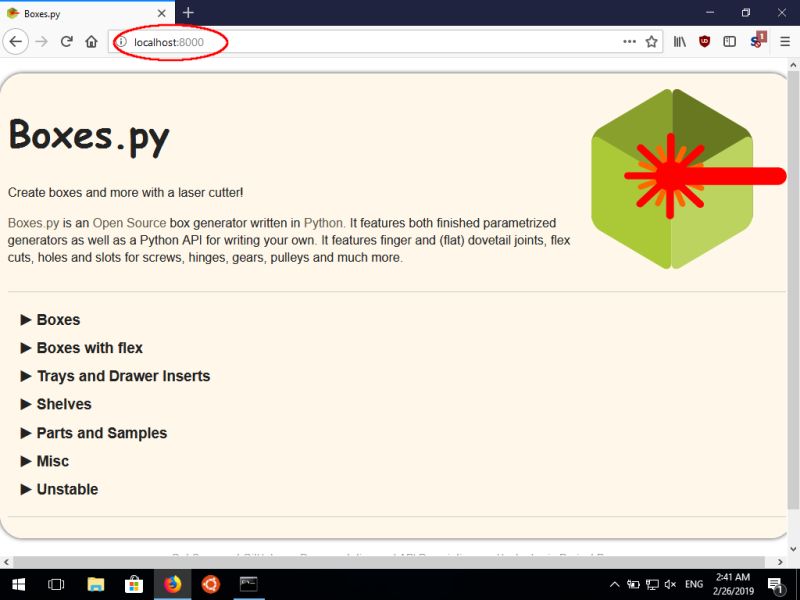The width and height of the screenshot is (800, 600).
Task: Open the Firefox Library icon
Action: click(679, 41)
